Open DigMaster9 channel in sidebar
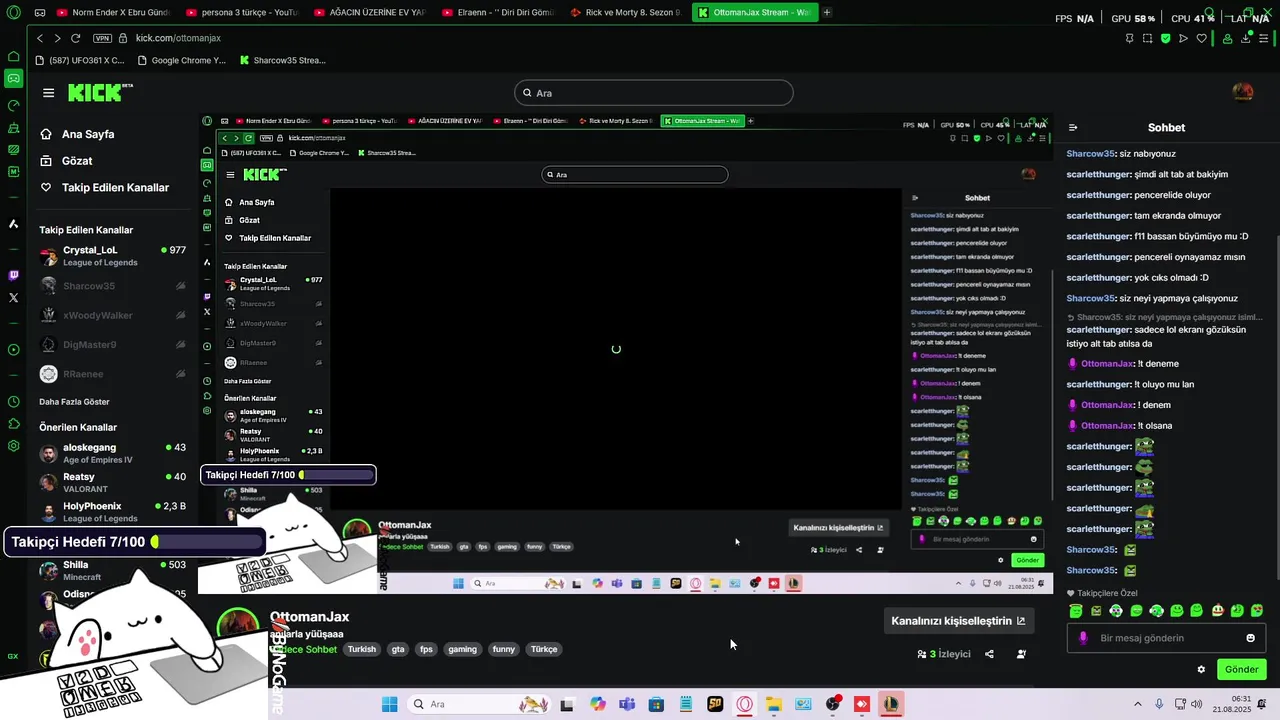Image resolution: width=1280 pixels, height=720 pixels. [x=112, y=345]
